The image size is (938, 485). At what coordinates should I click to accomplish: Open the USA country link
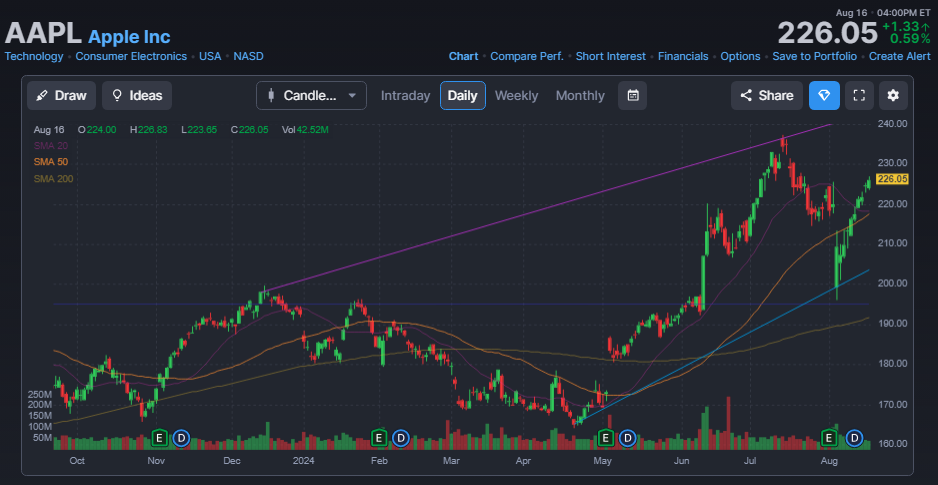coord(210,56)
